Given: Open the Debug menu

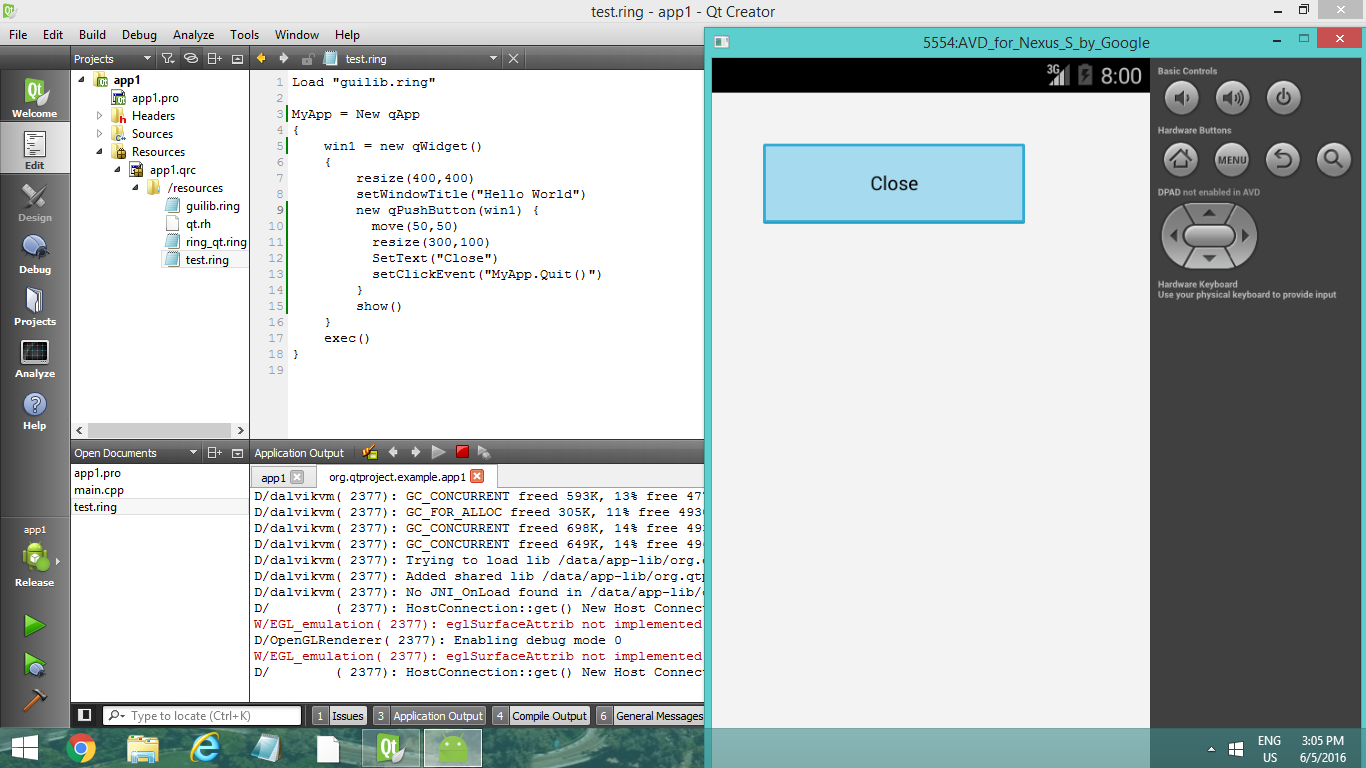Looking at the screenshot, I should tap(139, 34).
